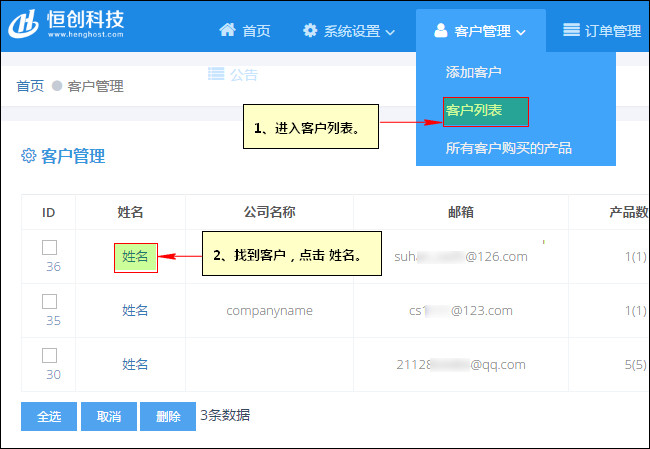This screenshot has height=449, width=650.
Task: Click the list icon for 订单管理
Action: (x=571, y=30)
